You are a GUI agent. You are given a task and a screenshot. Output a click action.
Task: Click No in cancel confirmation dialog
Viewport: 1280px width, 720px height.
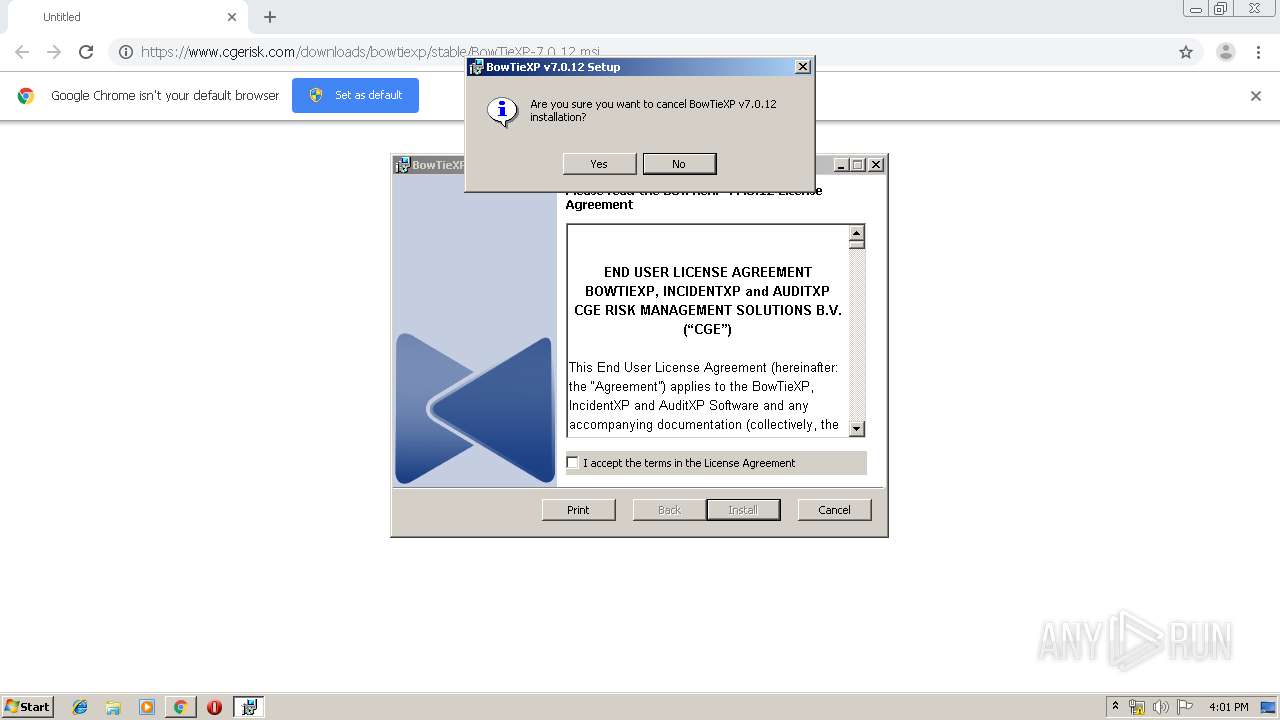(679, 164)
